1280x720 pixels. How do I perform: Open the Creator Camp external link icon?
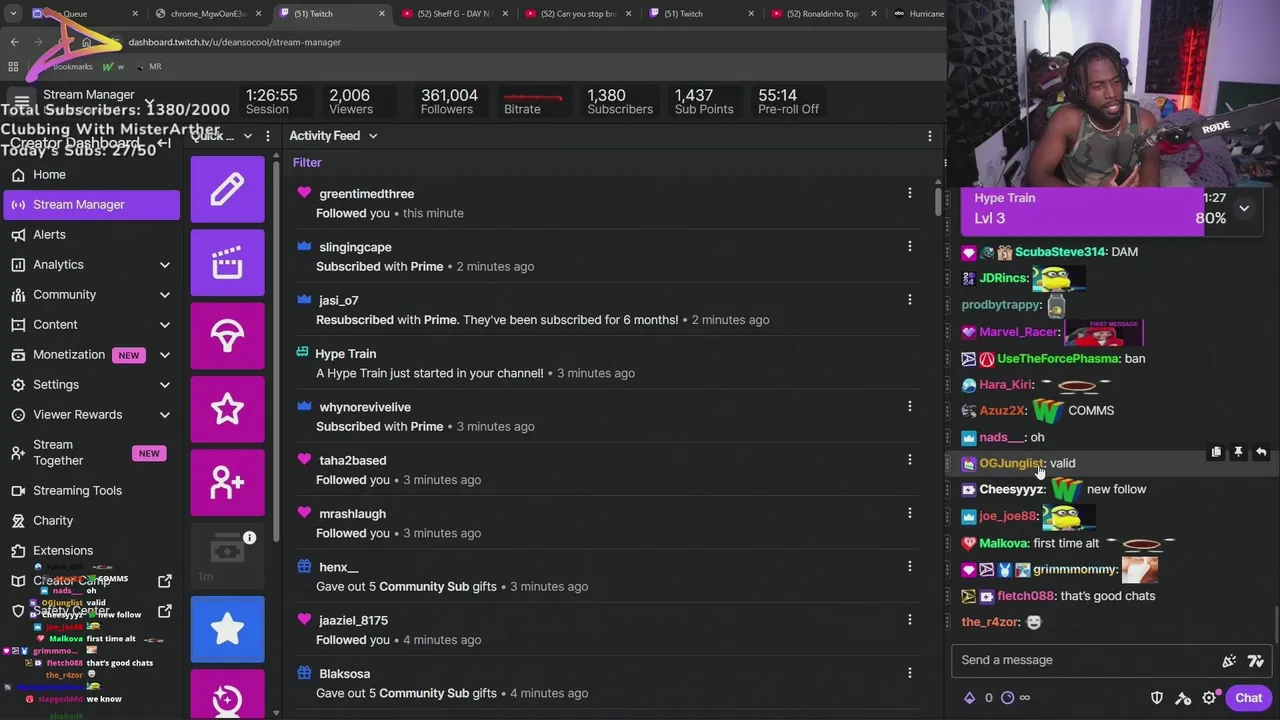[165, 580]
